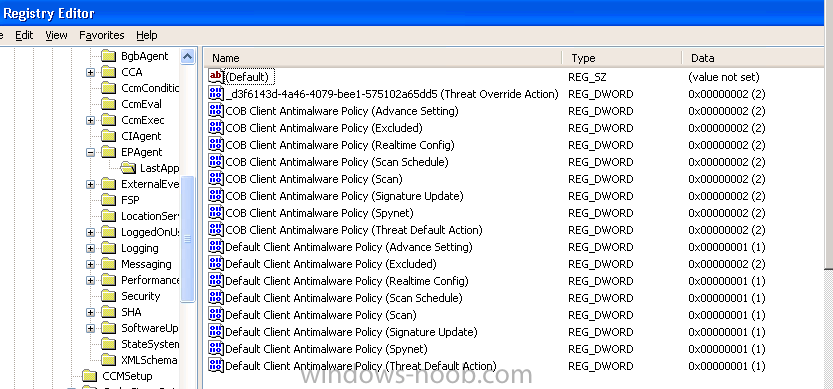Click "(value not set)" data cell
This screenshot has height=389, width=833.
click(724, 77)
